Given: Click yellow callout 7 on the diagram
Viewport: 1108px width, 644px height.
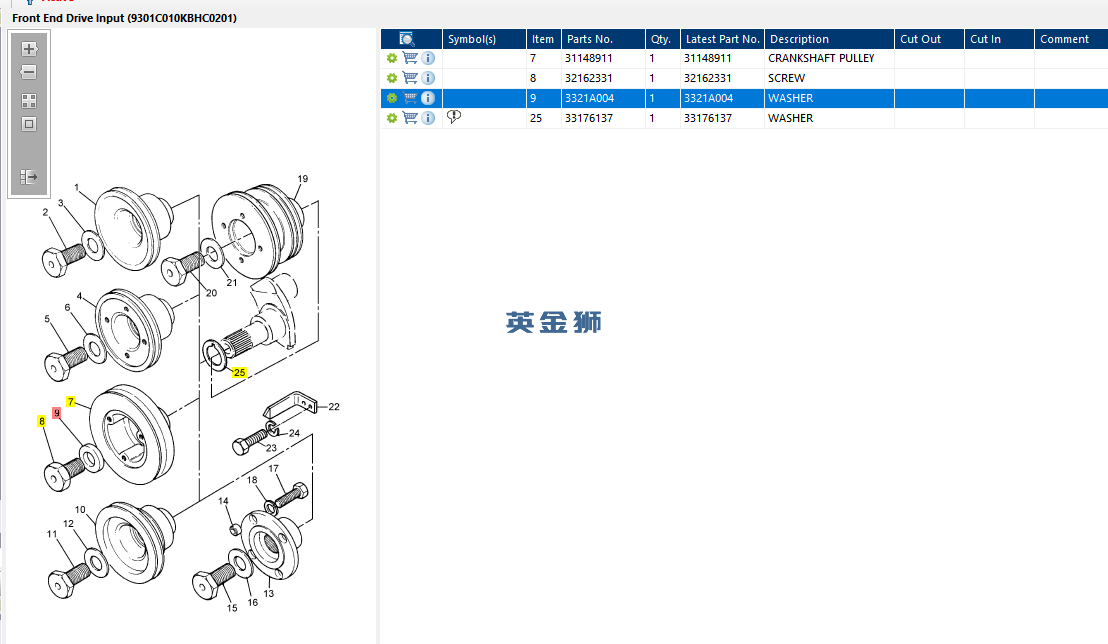Looking at the screenshot, I should [71, 402].
